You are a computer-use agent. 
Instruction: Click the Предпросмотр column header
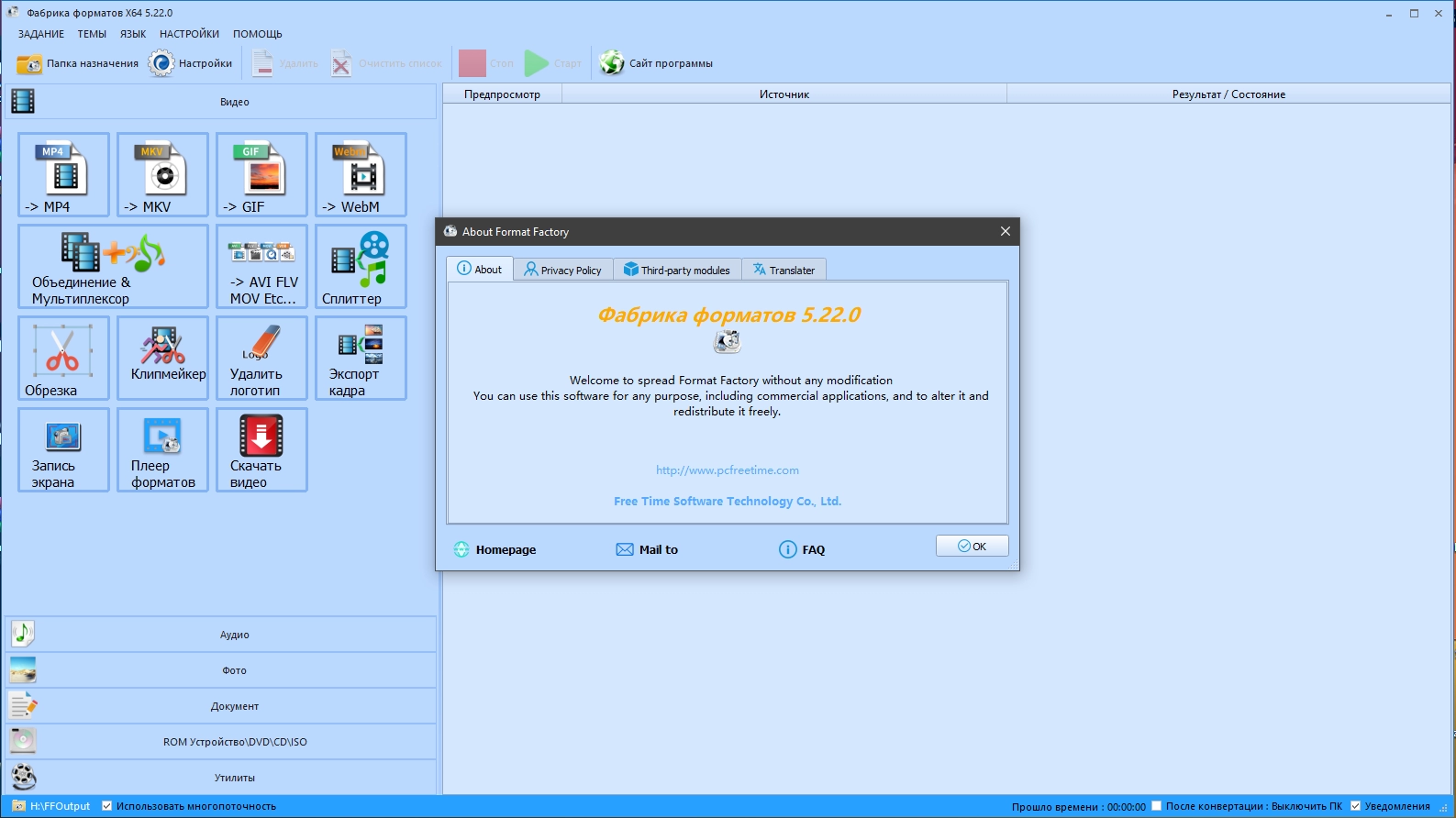pyautogui.click(x=502, y=94)
